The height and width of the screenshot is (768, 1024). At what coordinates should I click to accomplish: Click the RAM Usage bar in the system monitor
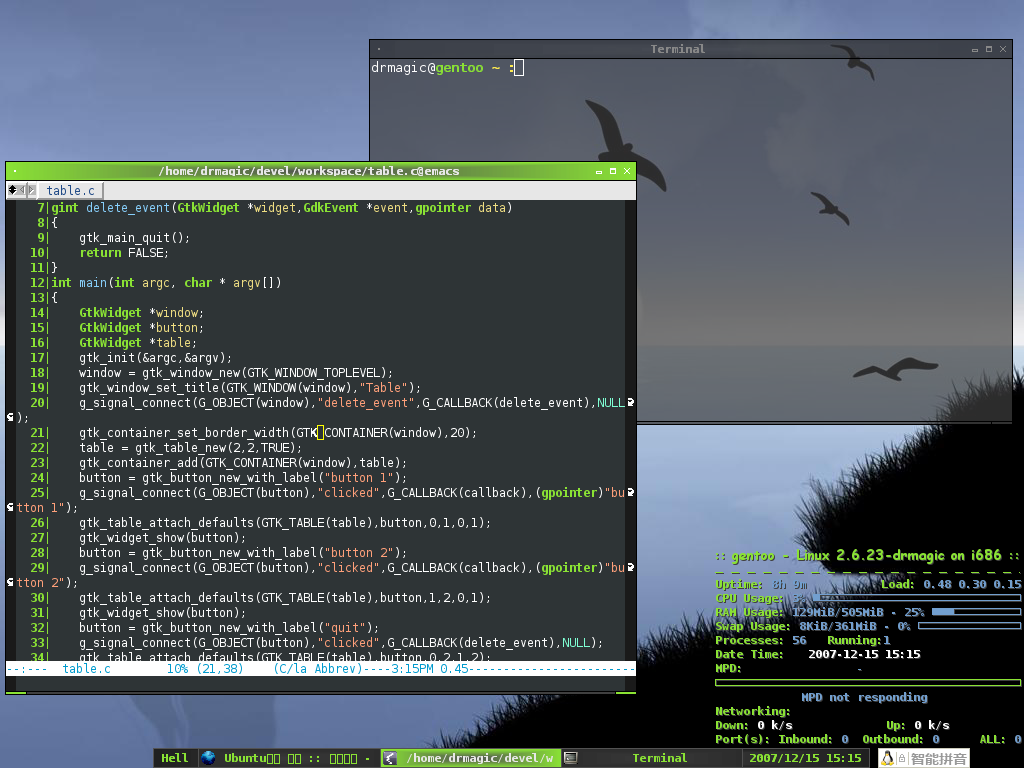(976, 612)
